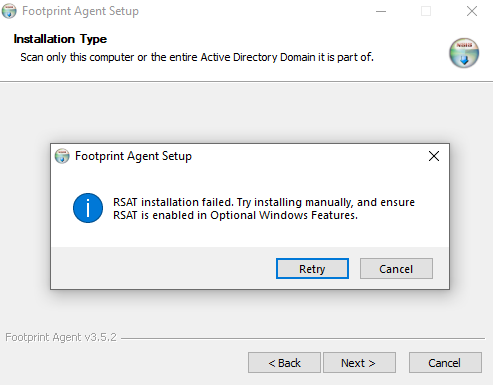The image size is (493, 385).
Task: Close the inner Footprint Agent Setup dialog
Action: point(434,156)
